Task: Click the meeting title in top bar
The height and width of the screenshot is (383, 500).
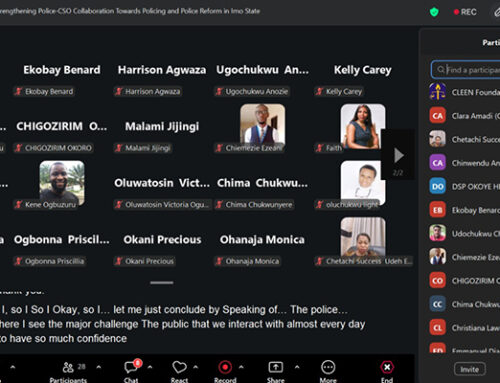Action: [x=130, y=11]
